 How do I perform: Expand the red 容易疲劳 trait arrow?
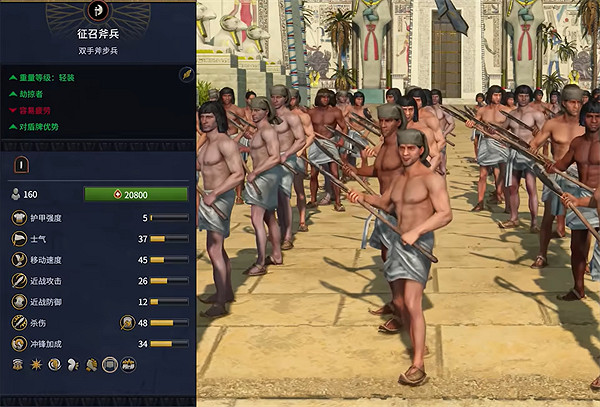pos(13,111)
